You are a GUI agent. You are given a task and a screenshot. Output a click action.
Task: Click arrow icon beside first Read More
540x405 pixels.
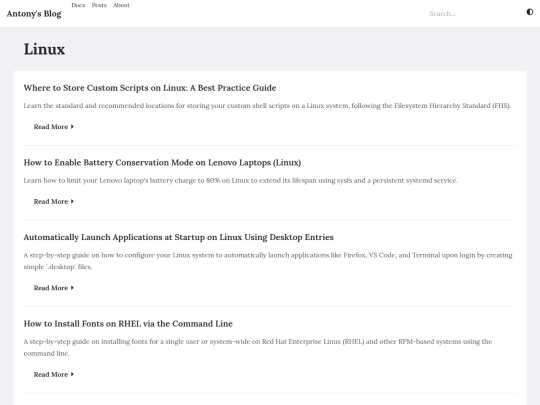click(72, 127)
